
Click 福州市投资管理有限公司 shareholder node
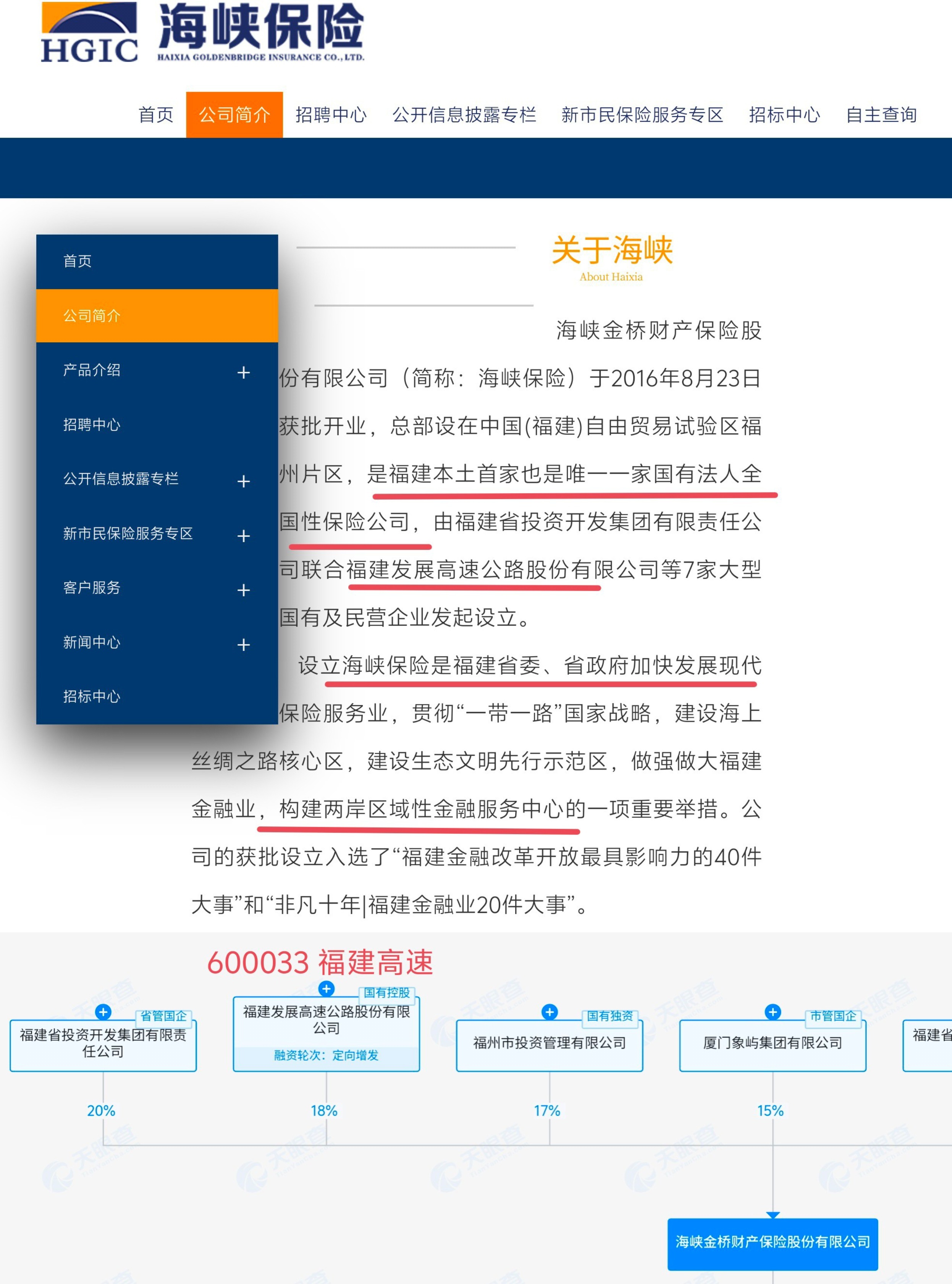(x=549, y=1043)
